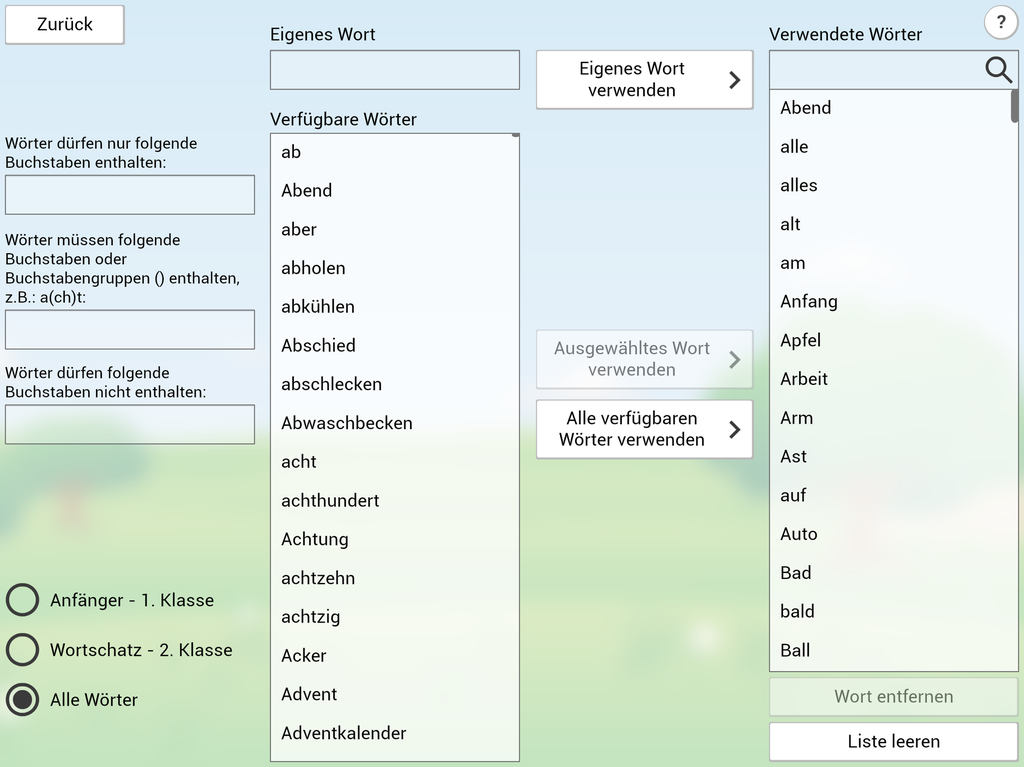Focus the Eigenes Wort text field
This screenshot has width=1024, height=767.
[394, 70]
